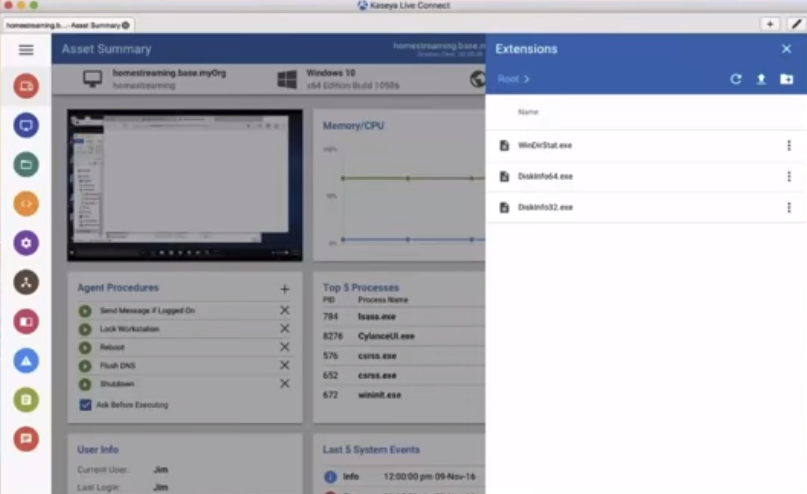
Task: Click the csrss.exe process with PID 576
Action: point(404,356)
